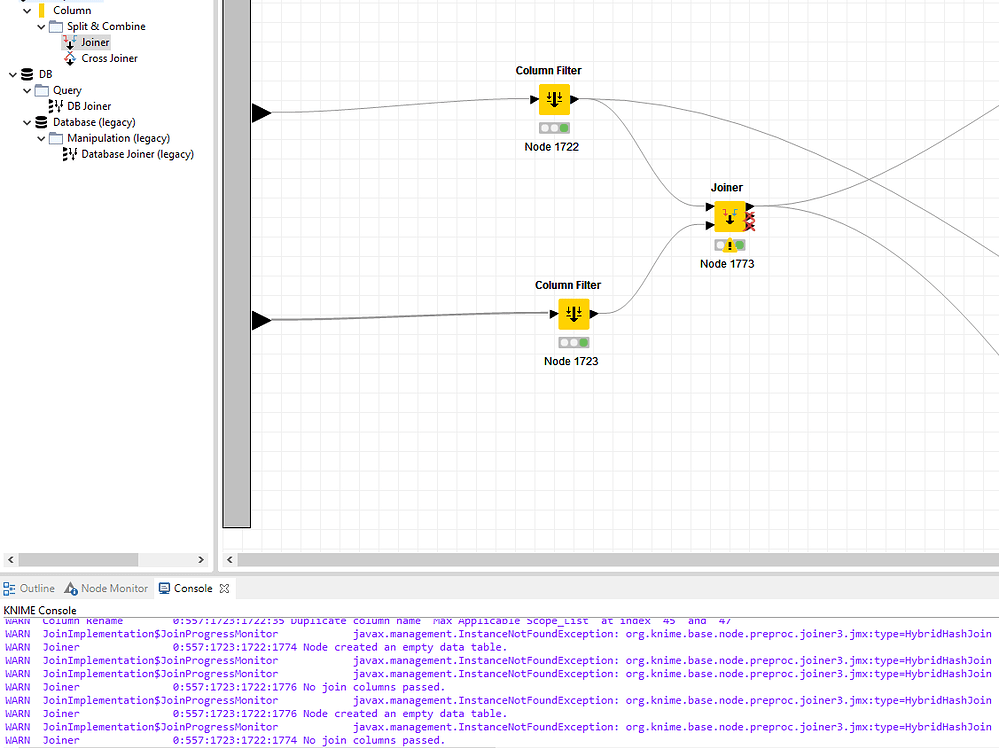Viewport: 999px width, 748px height.
Task: Select the Column Filter node labeled Node 1723
Action: coord(574,314)
